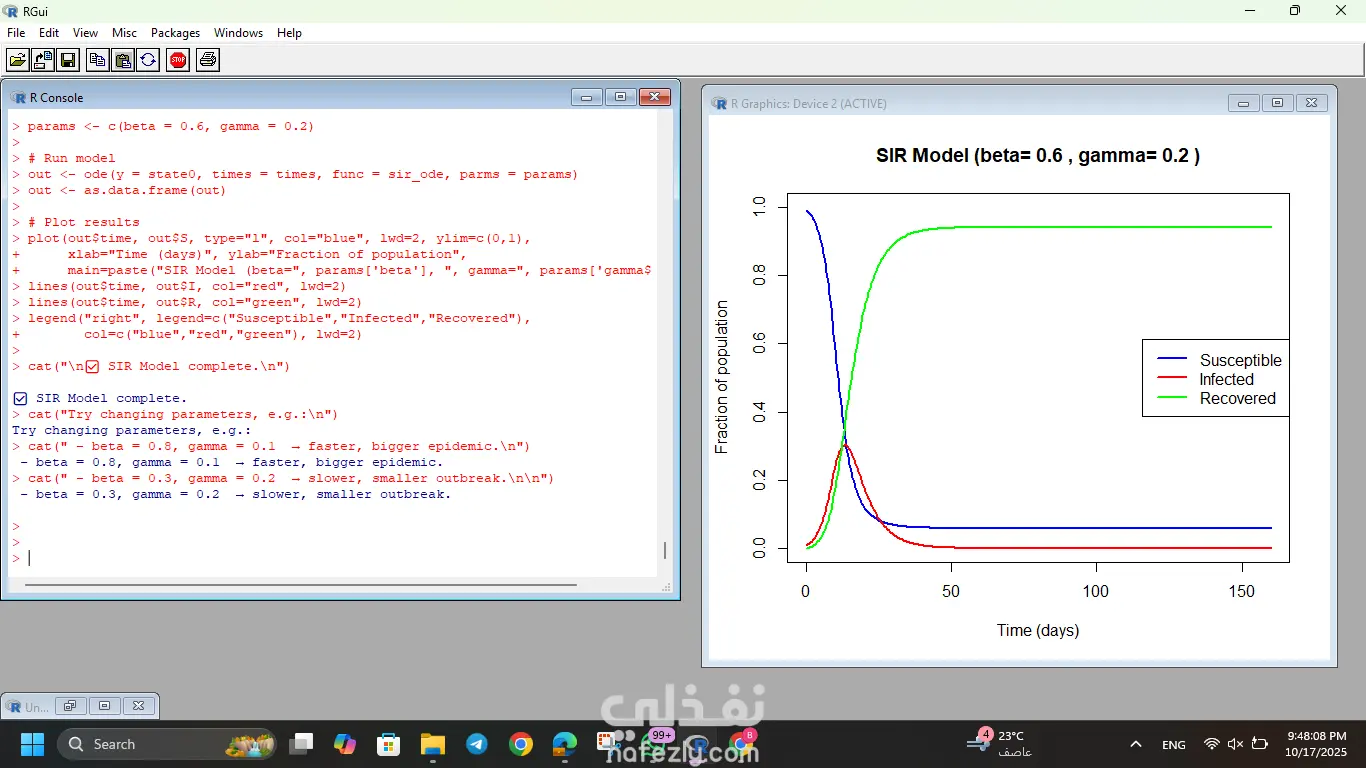This screenshot has width=1366, height=768.
Task: Click the Save workspace floppy icon
Action: point(68,60)
